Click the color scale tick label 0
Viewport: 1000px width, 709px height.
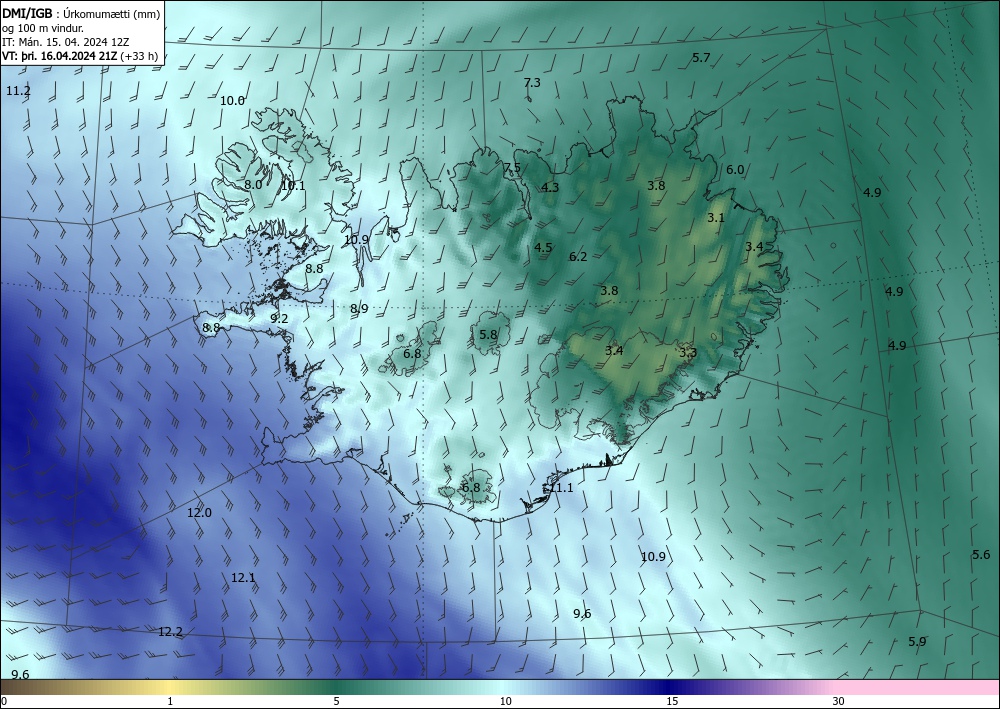[4, 702]
